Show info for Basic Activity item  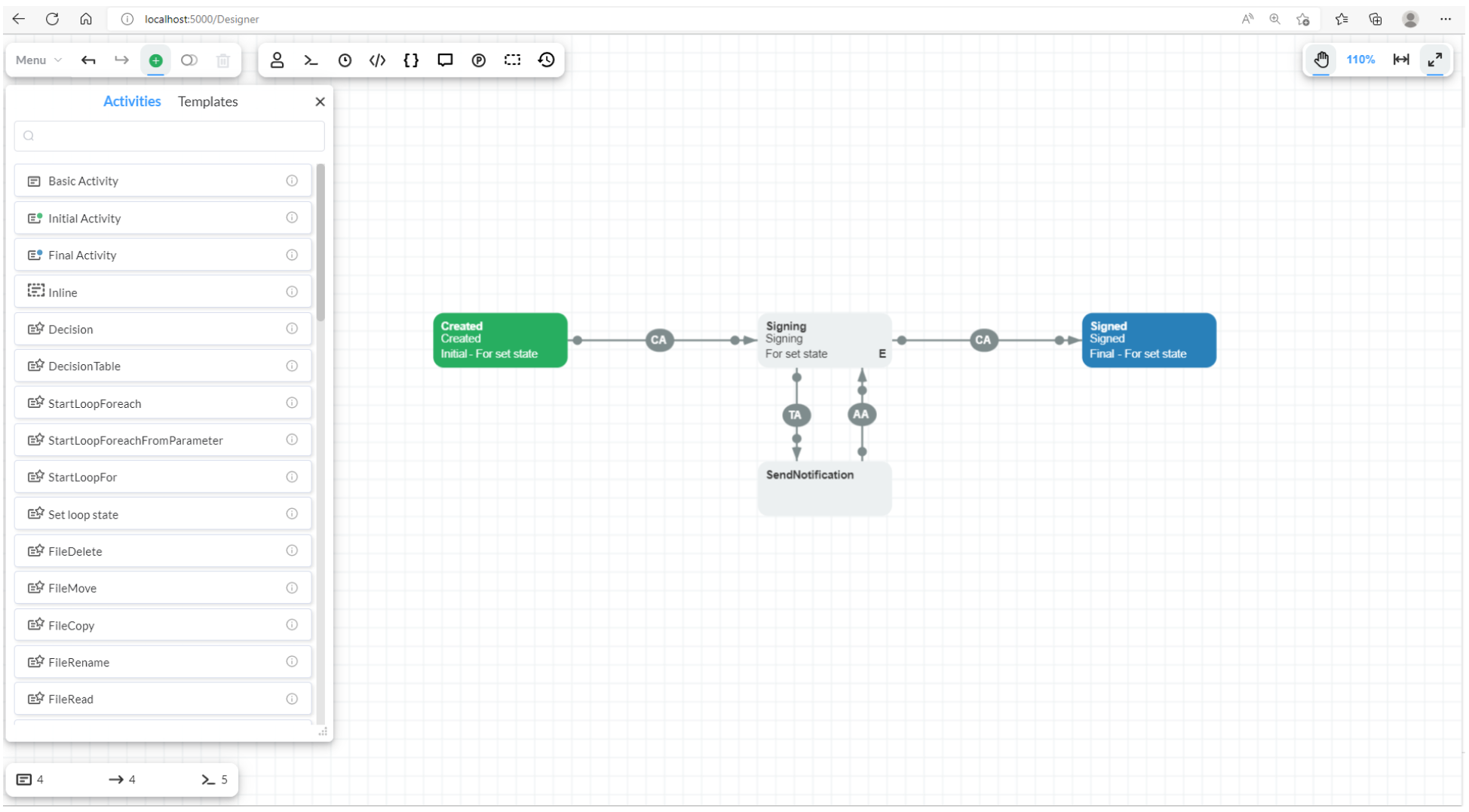[292, 181]
